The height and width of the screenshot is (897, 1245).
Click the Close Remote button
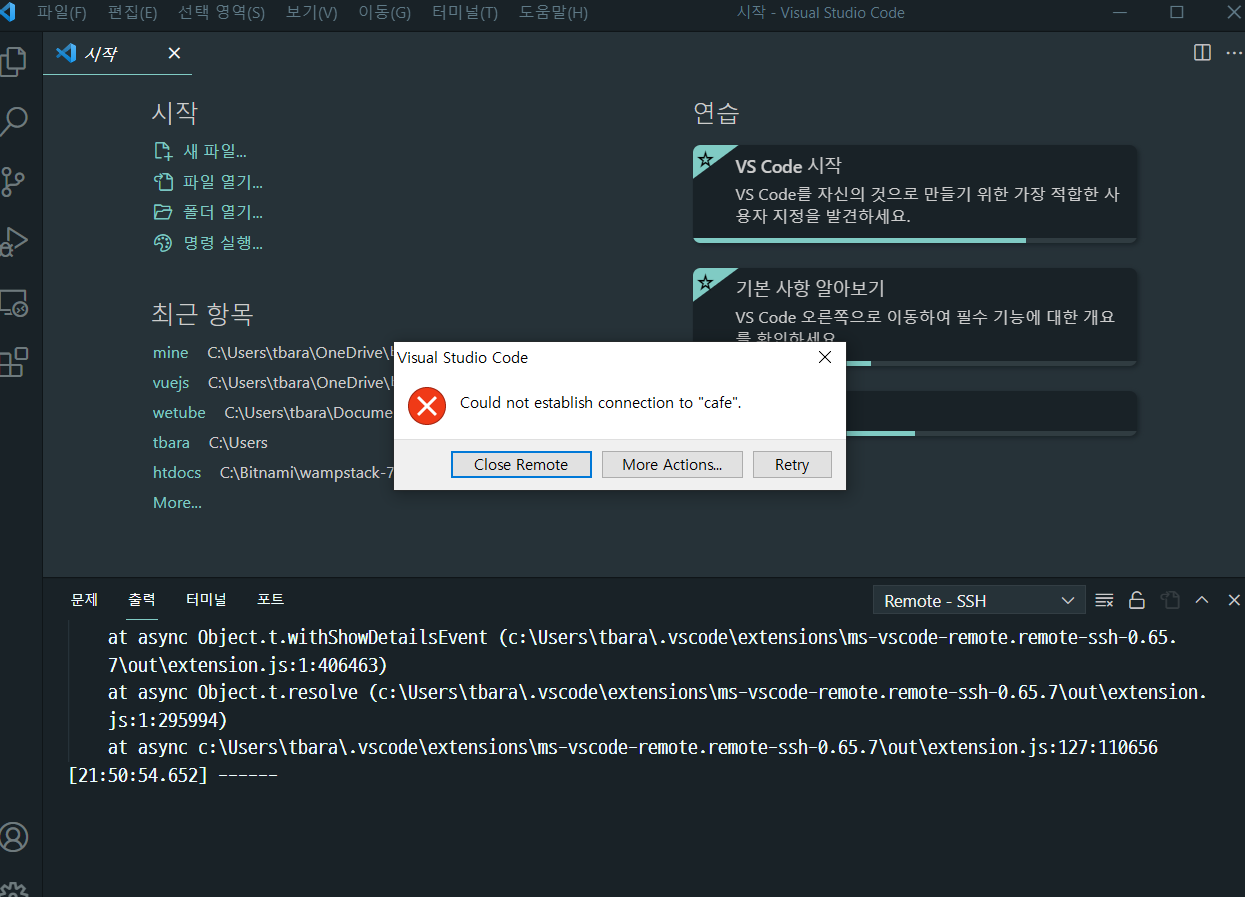(521, 464)
